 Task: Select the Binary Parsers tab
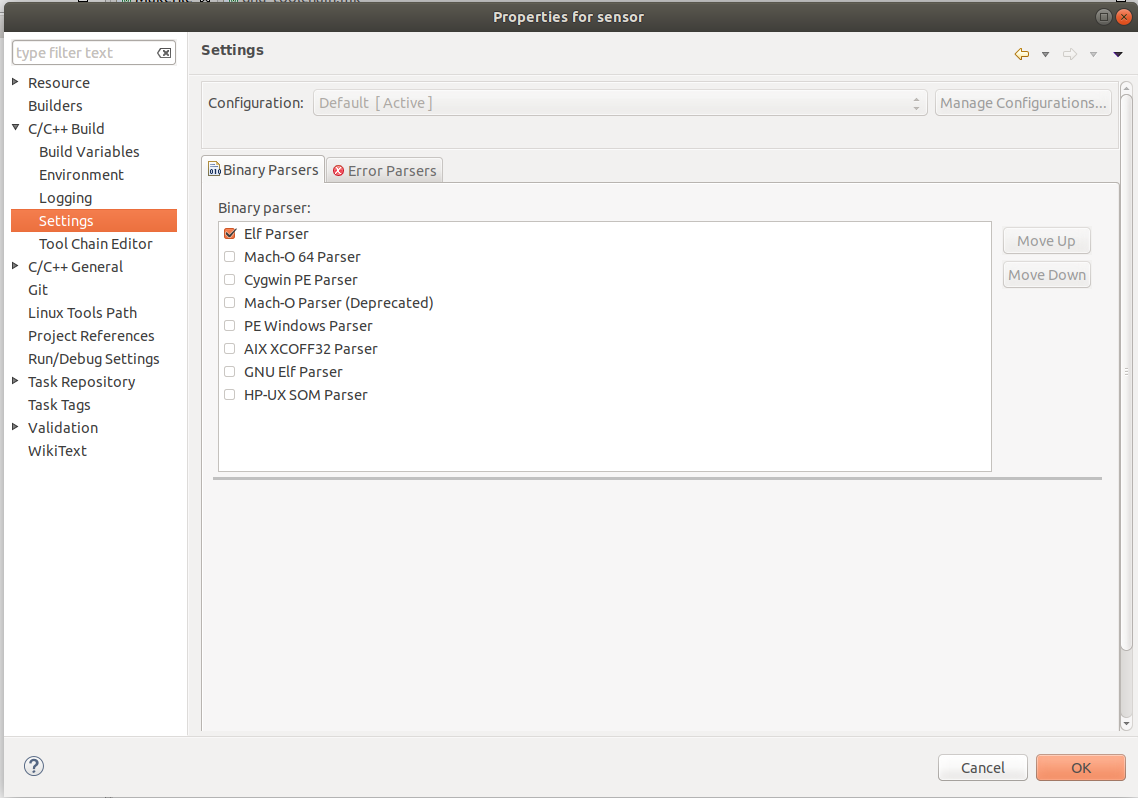263,170
